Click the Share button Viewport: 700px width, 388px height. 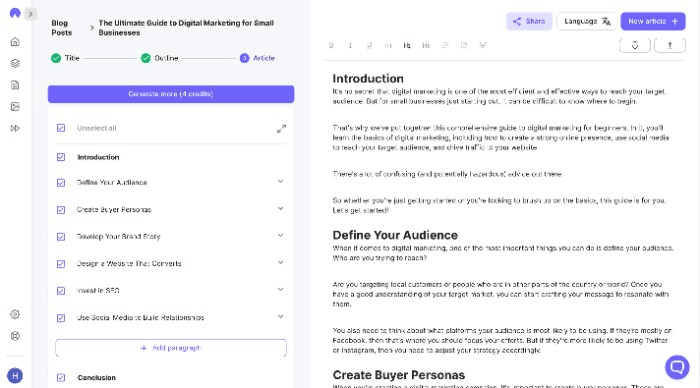pos(529,21)
